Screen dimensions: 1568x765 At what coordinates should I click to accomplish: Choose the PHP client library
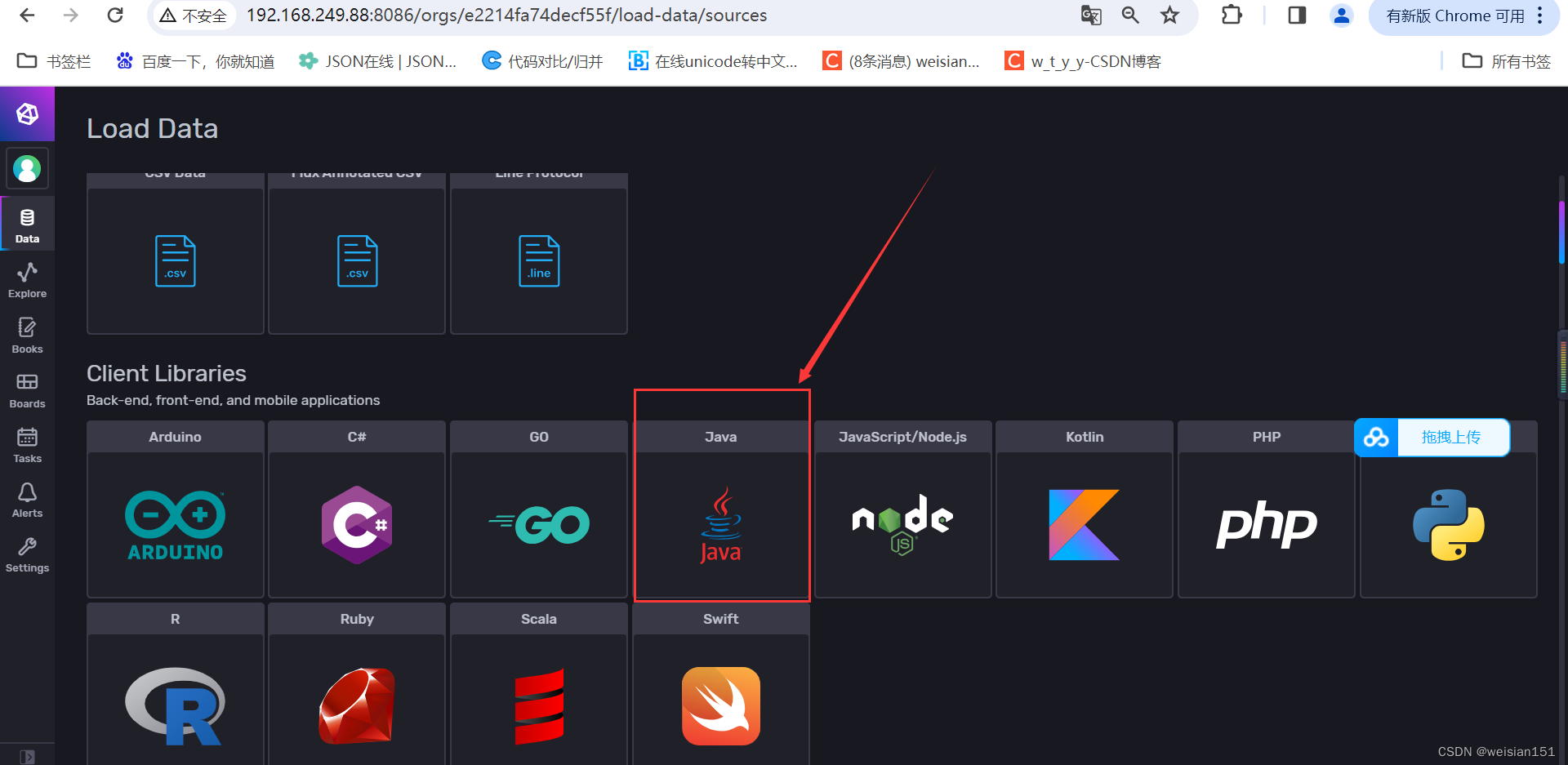click(1267, 509)
